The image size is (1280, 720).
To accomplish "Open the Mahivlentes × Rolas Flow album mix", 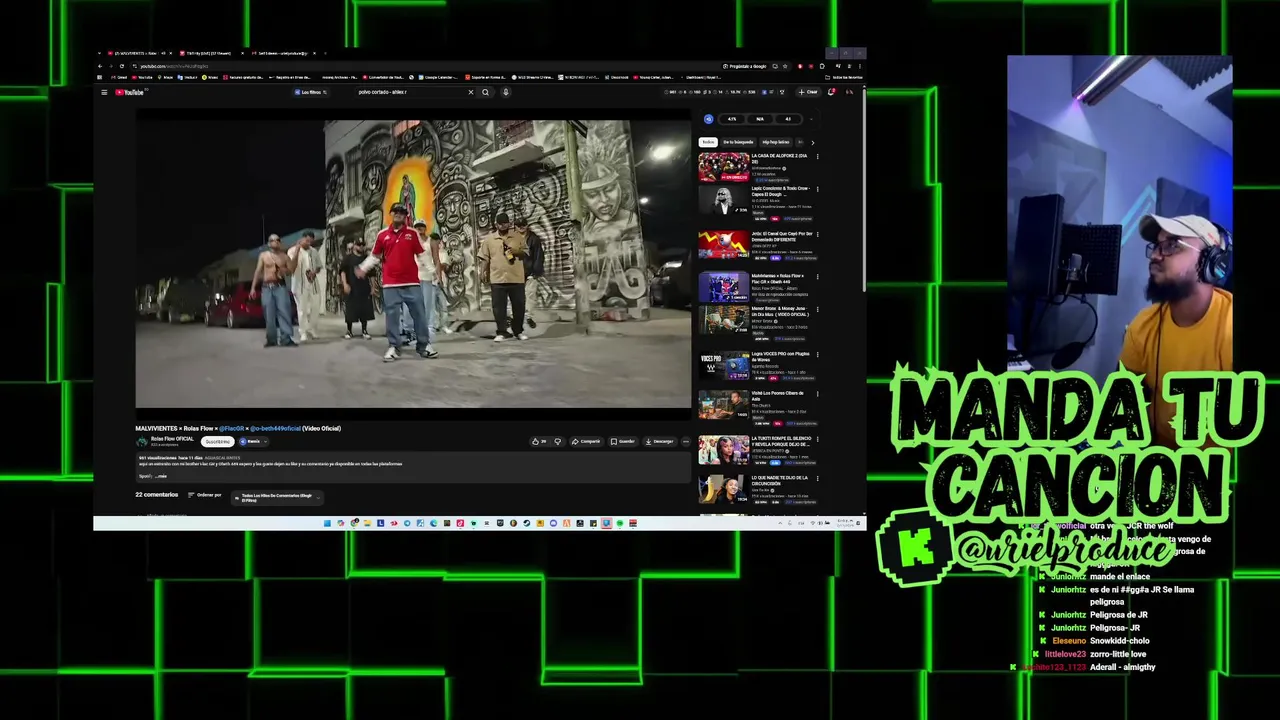I will pyautogui.click(x=724, y=287).
